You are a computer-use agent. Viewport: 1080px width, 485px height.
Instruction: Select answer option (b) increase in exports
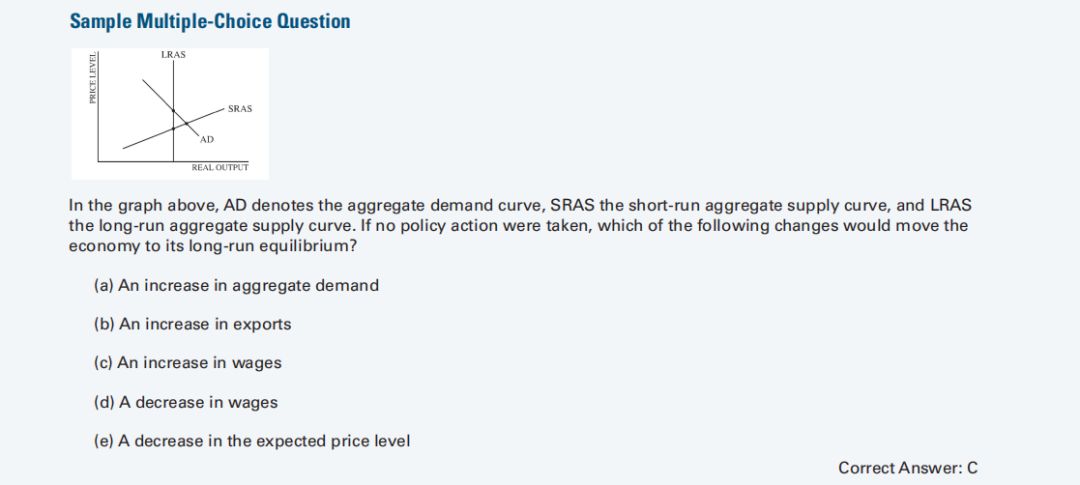192,324
